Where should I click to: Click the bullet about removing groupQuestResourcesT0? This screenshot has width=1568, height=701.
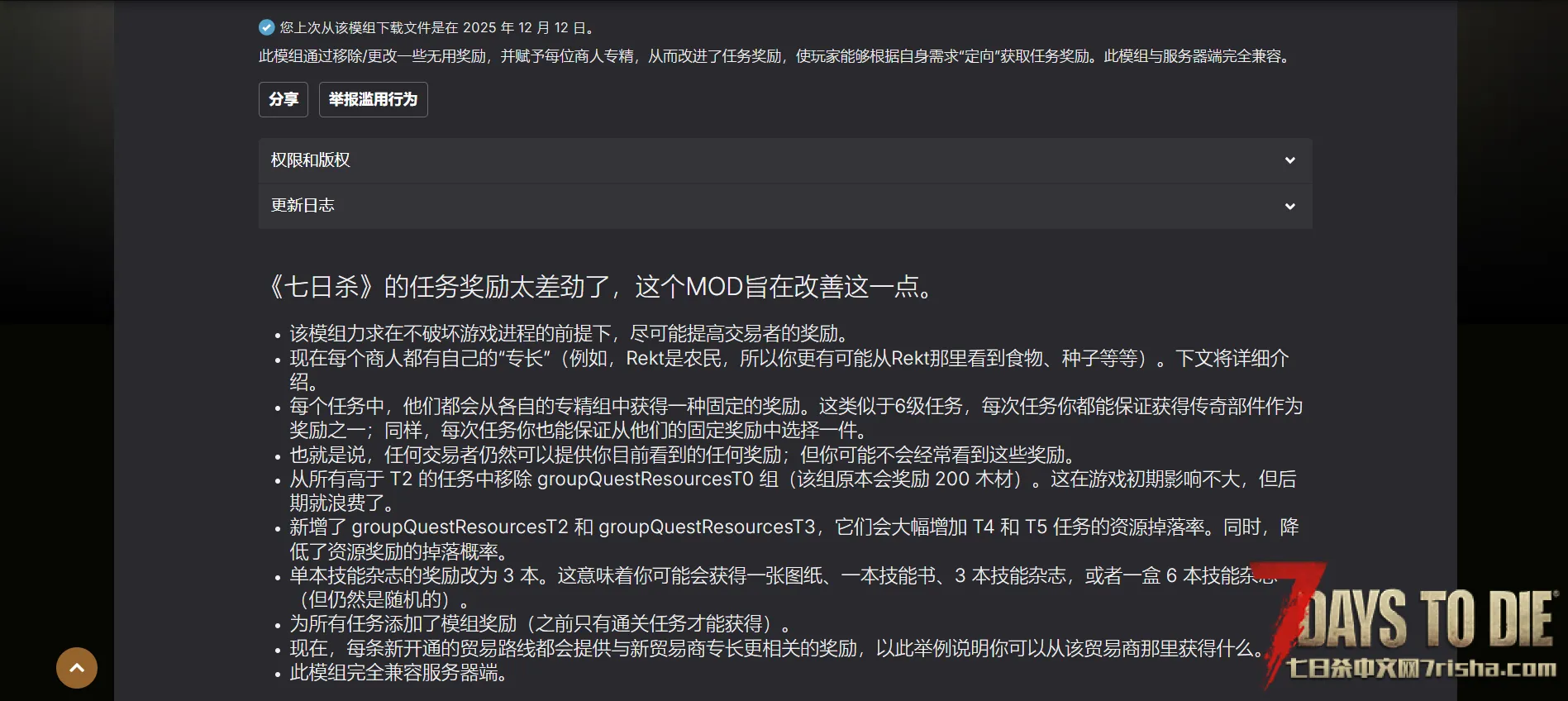[792, 479]
